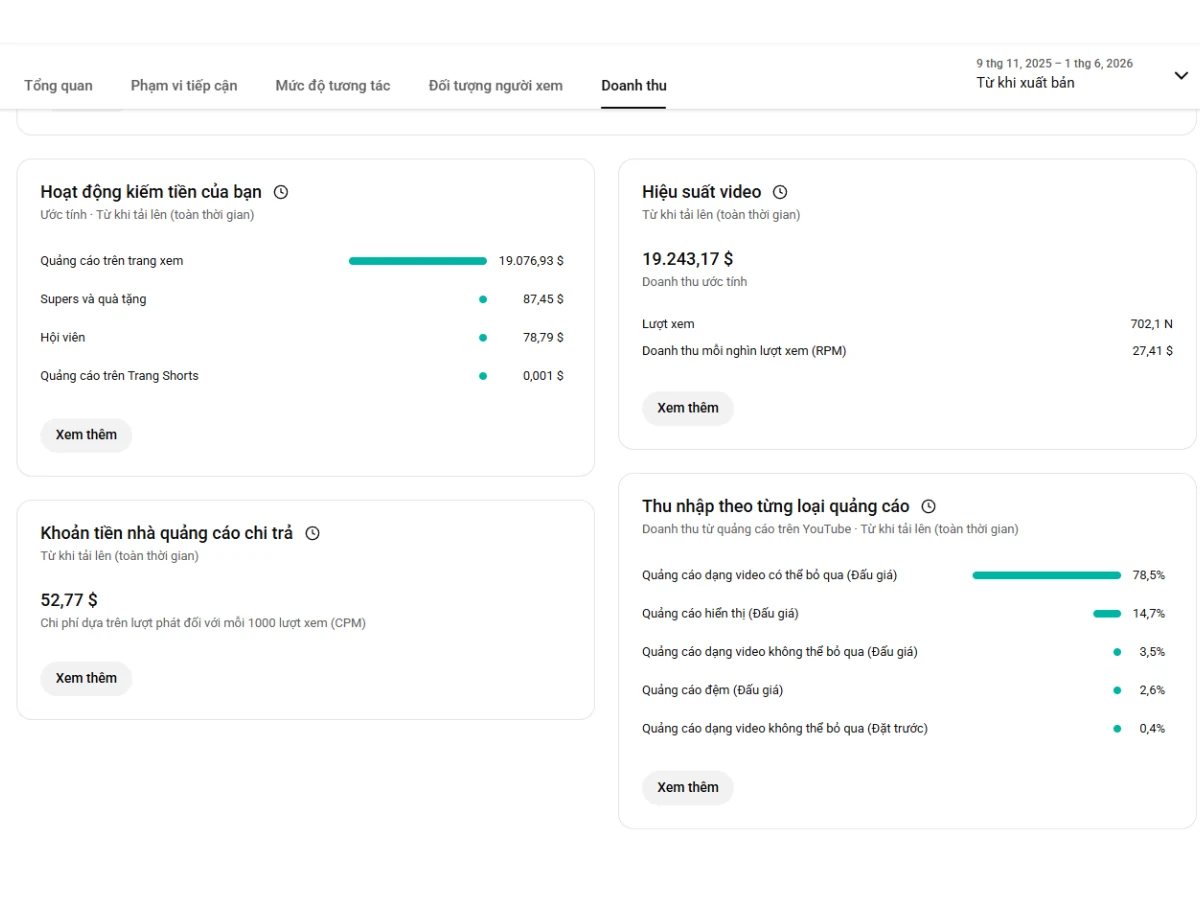This screenshot has width=1200, height=900.
Task: Click the Quảng cáo hiển thị 14,7% bar
Action: click(1107, 613)
